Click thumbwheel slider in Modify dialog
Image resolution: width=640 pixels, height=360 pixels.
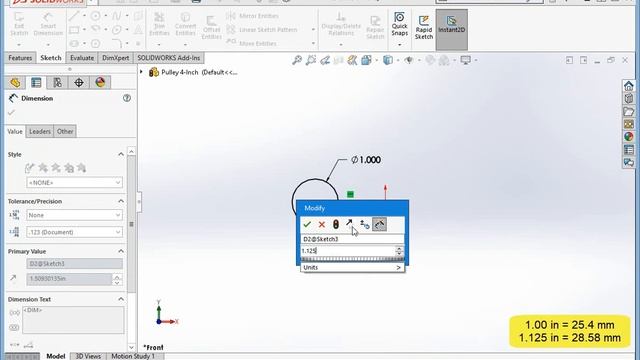353,260
